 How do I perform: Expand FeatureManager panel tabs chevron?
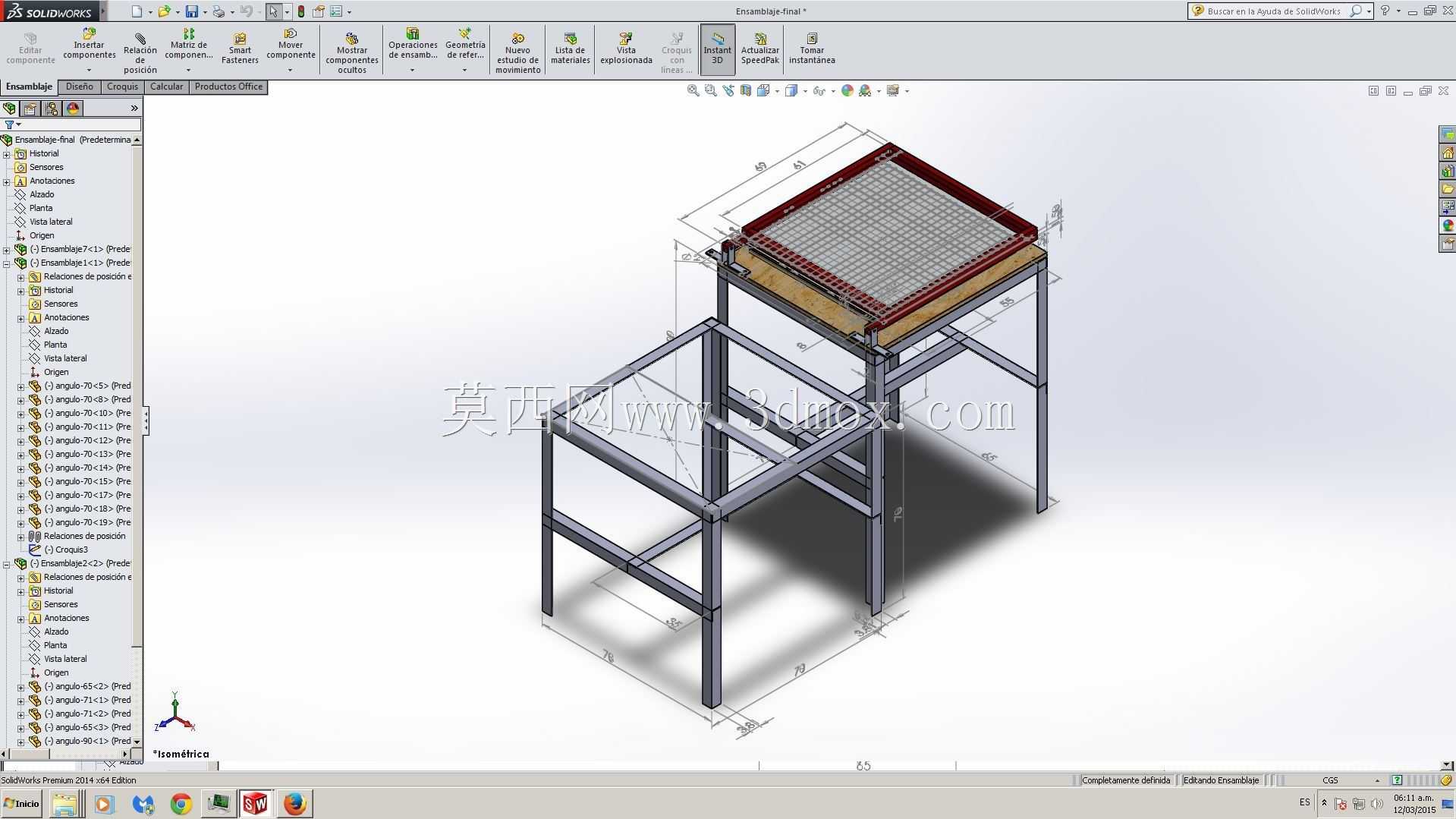[134, 109]
